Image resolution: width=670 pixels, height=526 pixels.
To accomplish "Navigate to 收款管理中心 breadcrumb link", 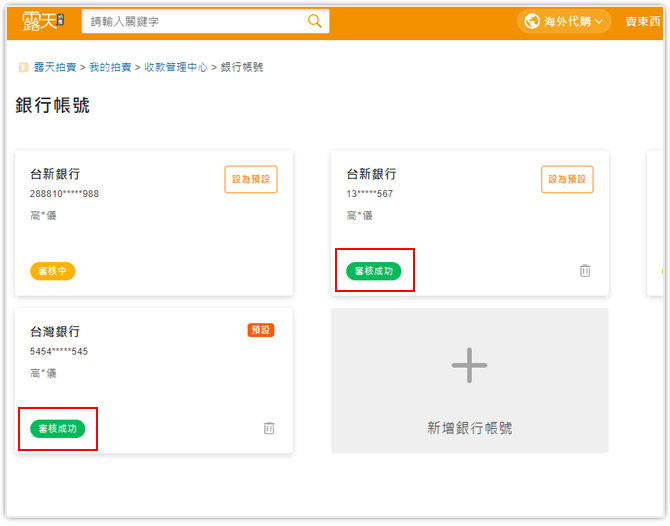I will tap(175, 68).
